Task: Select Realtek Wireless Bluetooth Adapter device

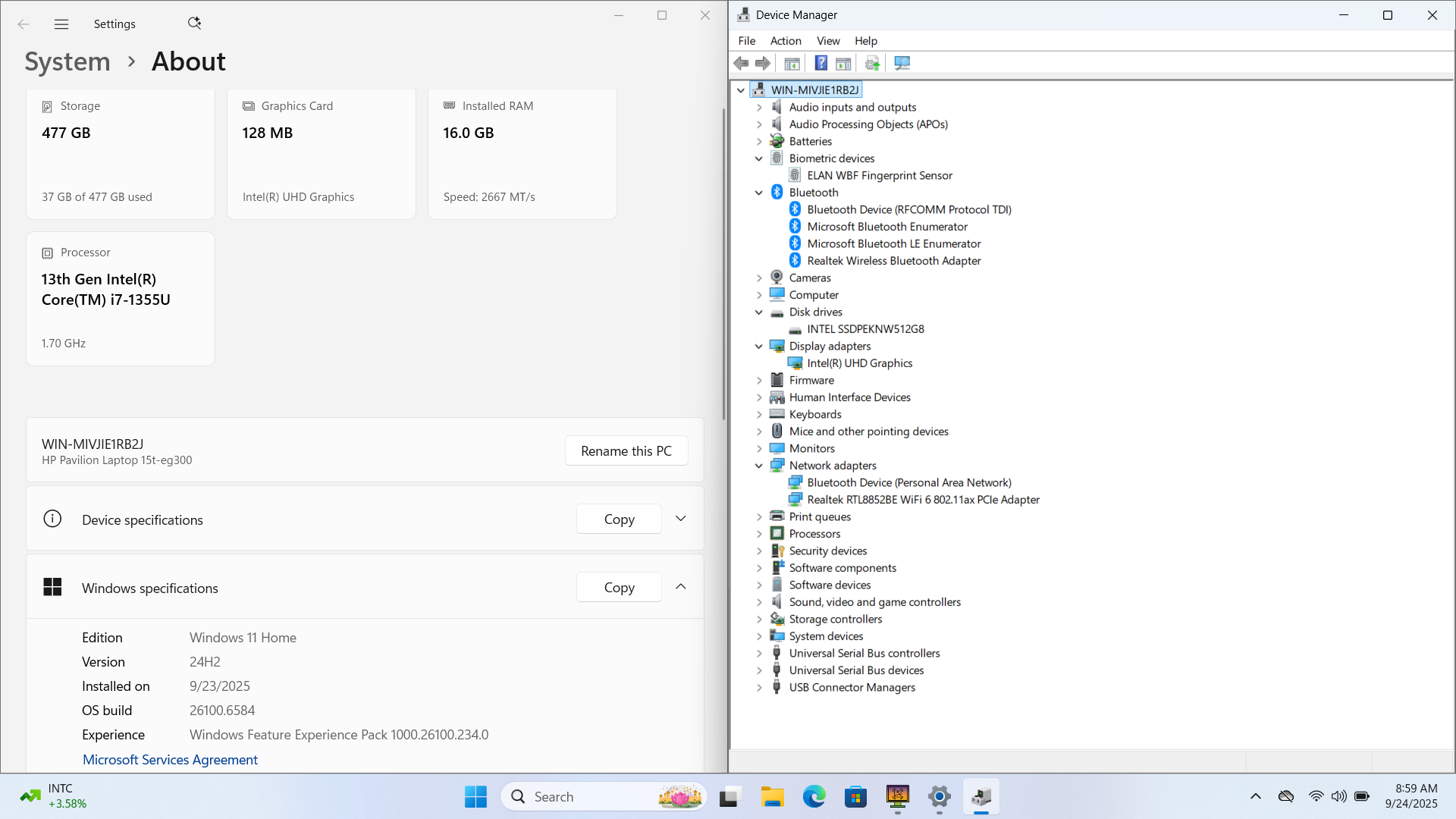Action: tap(893, 261)
